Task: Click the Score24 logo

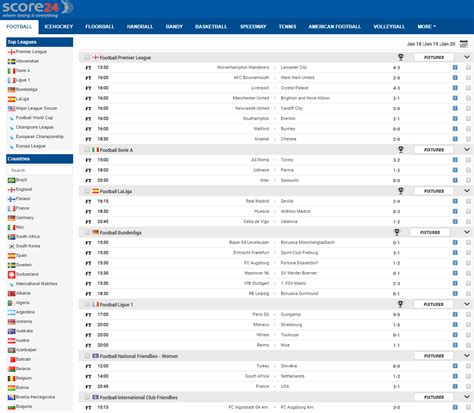Action: 37,9
